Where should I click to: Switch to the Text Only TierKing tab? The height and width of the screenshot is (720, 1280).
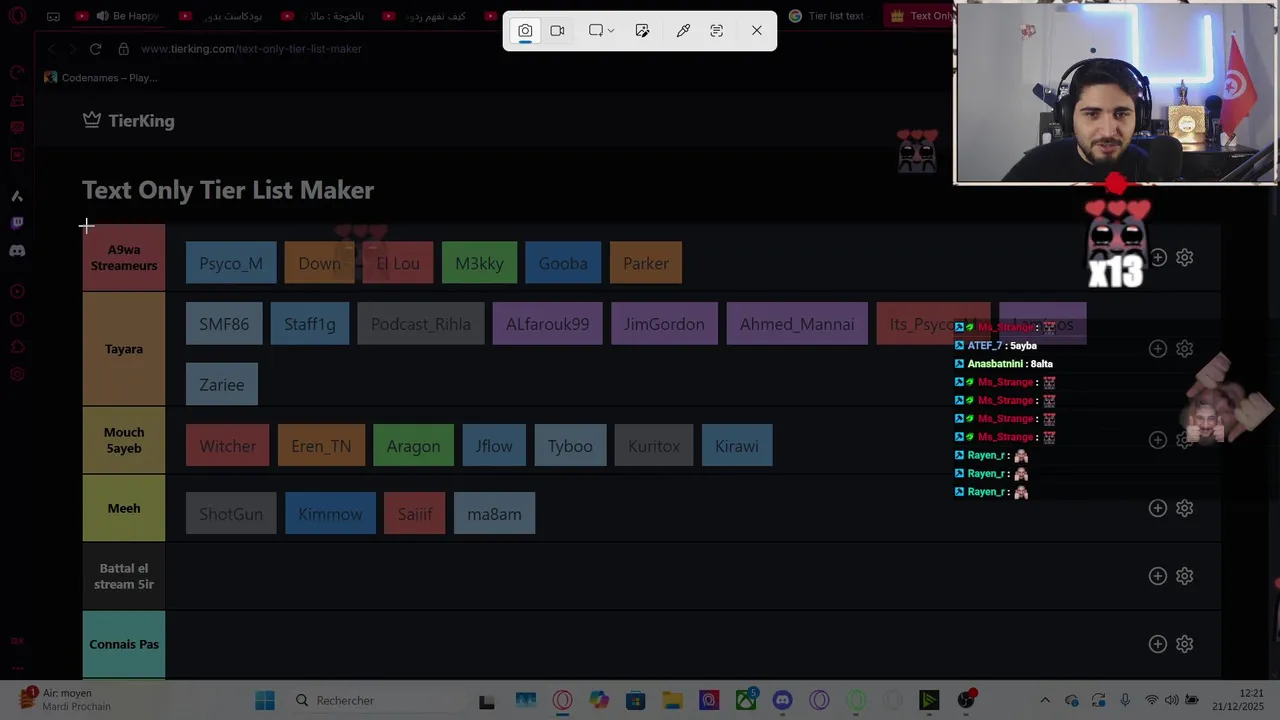(921, 16)
